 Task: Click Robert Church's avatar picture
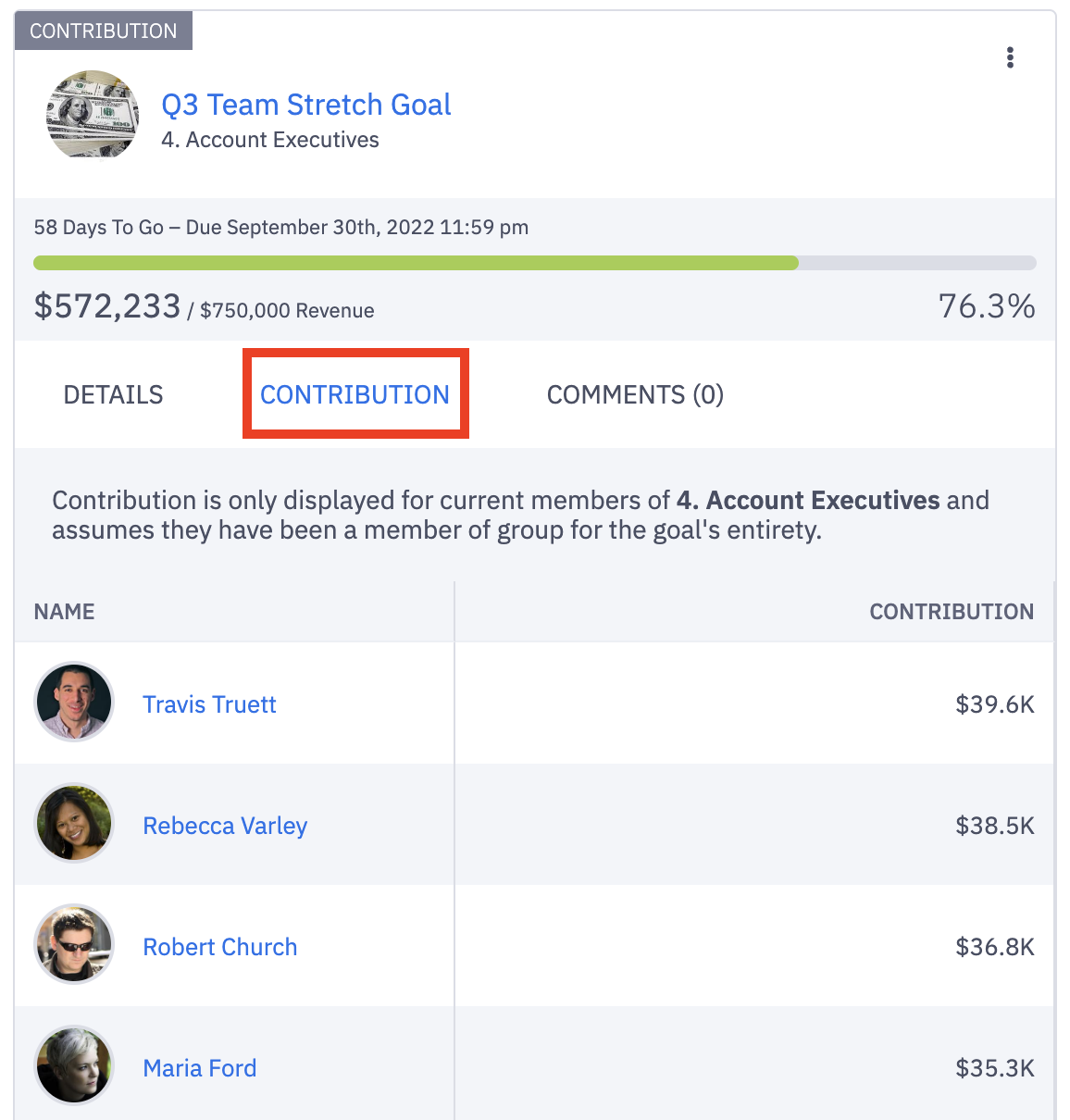pyautogui.click(x=74, y=945)
